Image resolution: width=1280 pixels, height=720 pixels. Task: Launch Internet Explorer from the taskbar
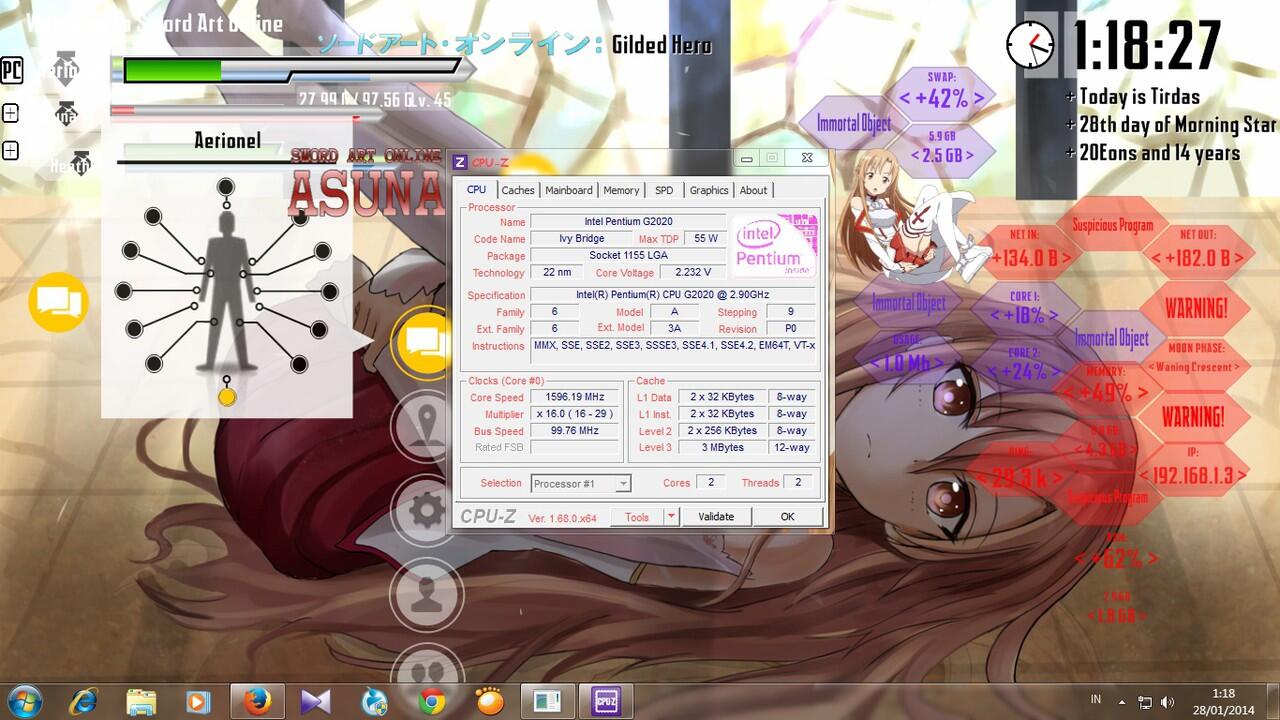[x=85, y=701]
